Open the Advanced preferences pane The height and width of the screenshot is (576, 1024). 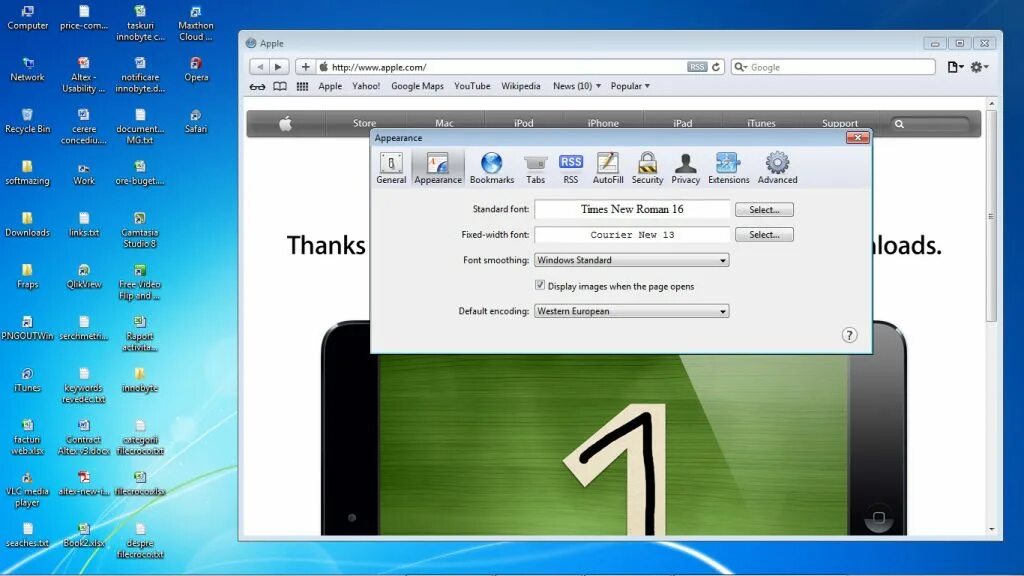coord(777,168)
